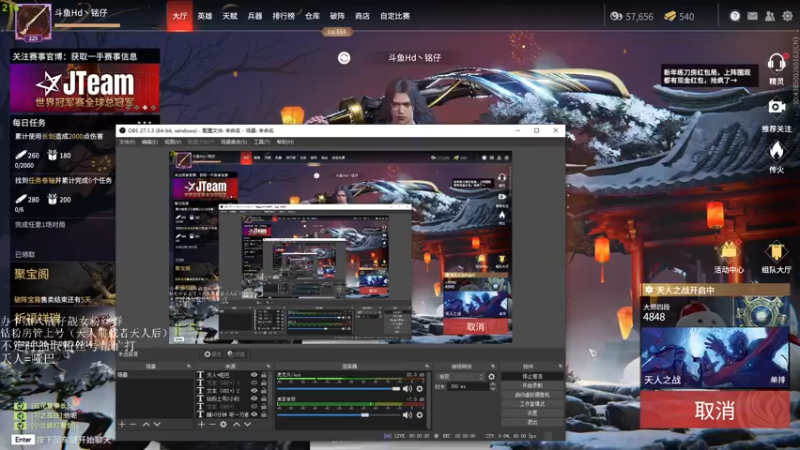800x450 pixels.
Task: Click the silver coin currency 57,656 icon
Action: (616, 16)
